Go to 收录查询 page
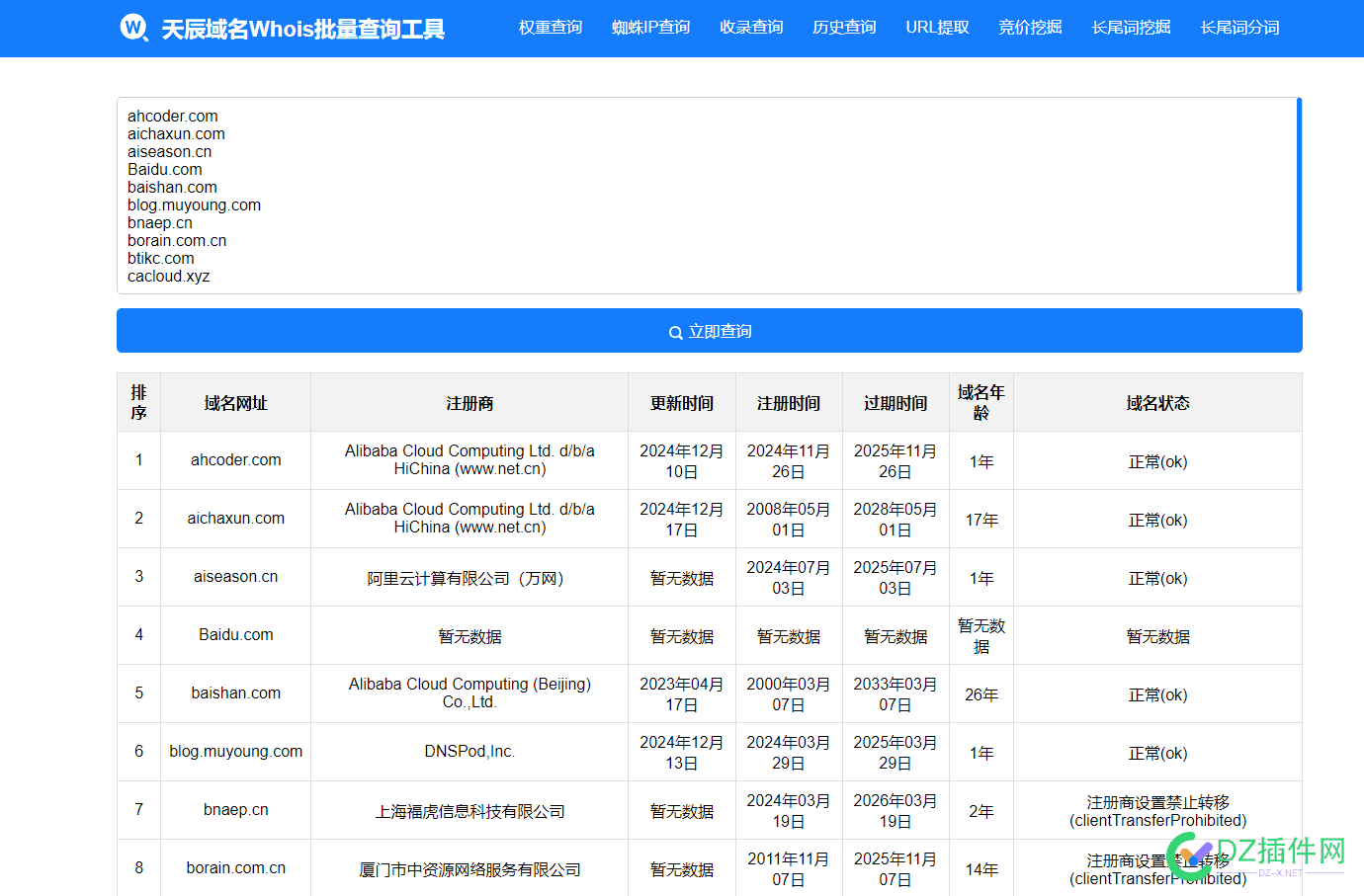 751,28
